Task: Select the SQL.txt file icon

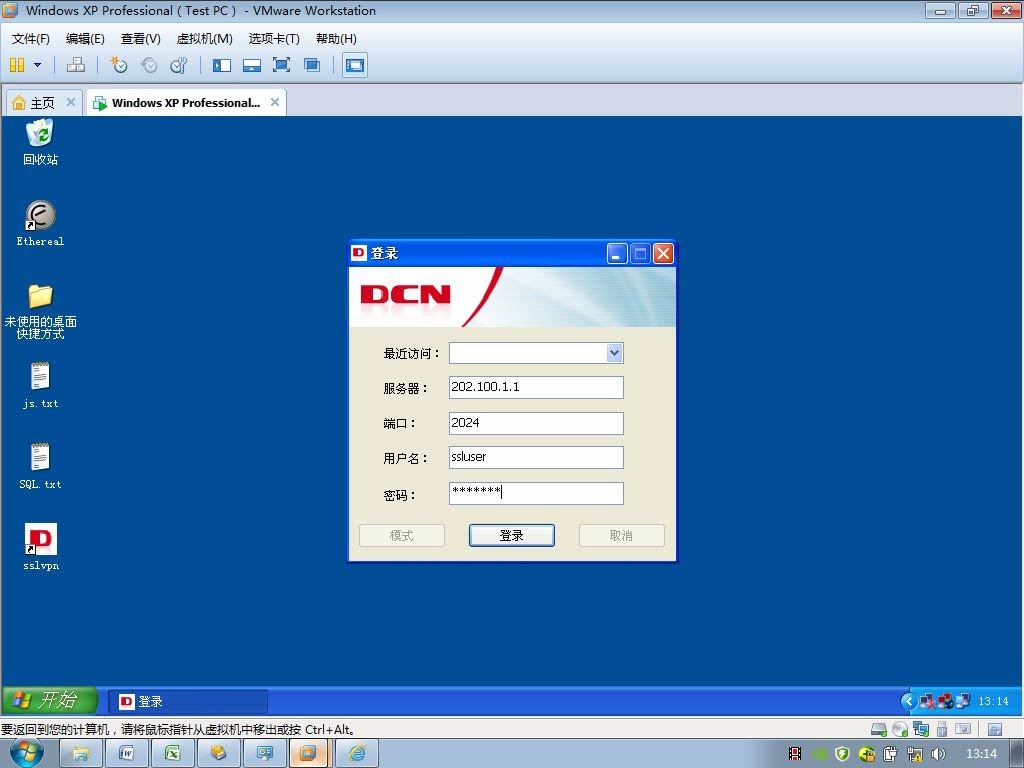Action: 40,466
